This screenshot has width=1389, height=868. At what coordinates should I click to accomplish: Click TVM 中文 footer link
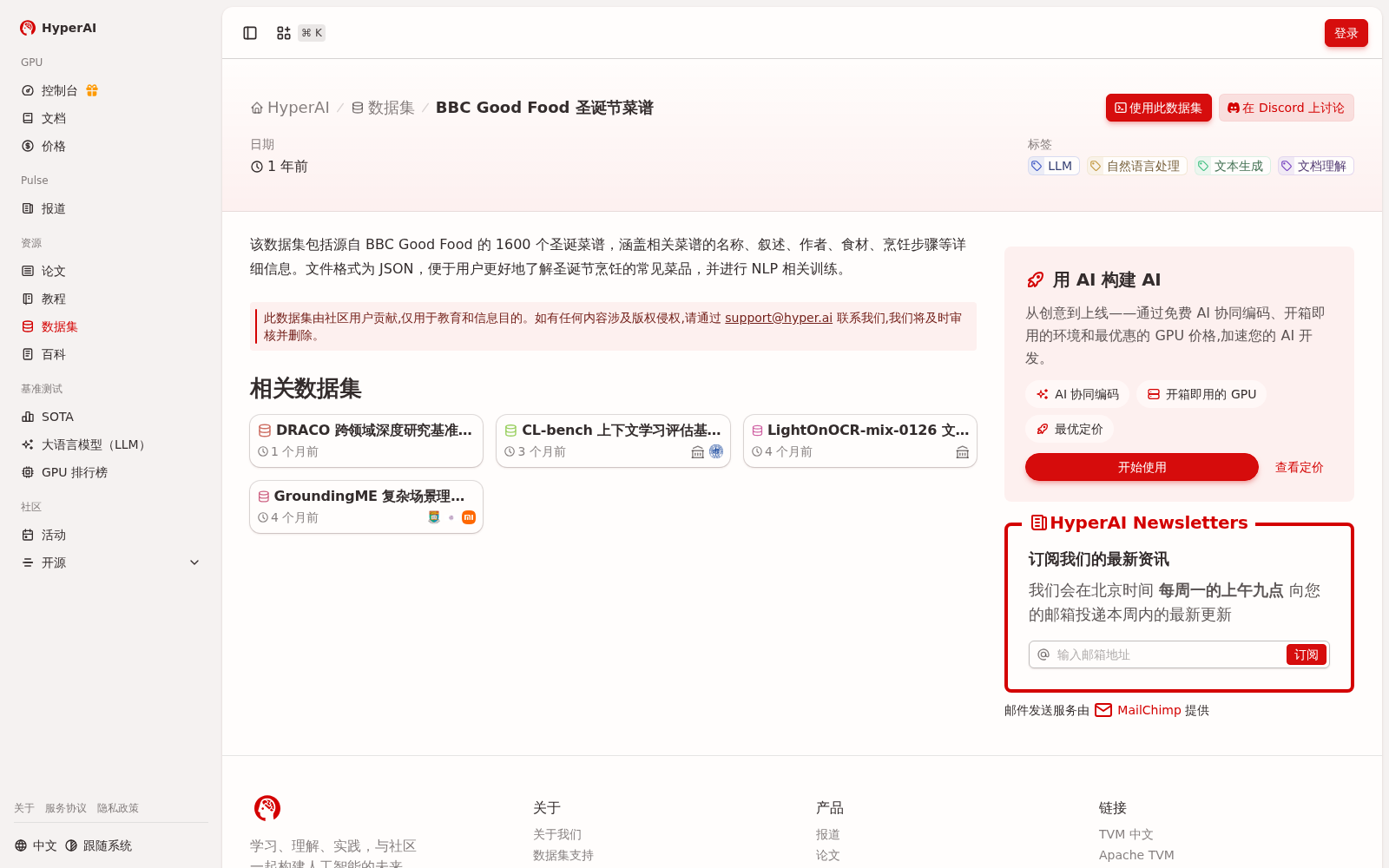(1126, 834)
